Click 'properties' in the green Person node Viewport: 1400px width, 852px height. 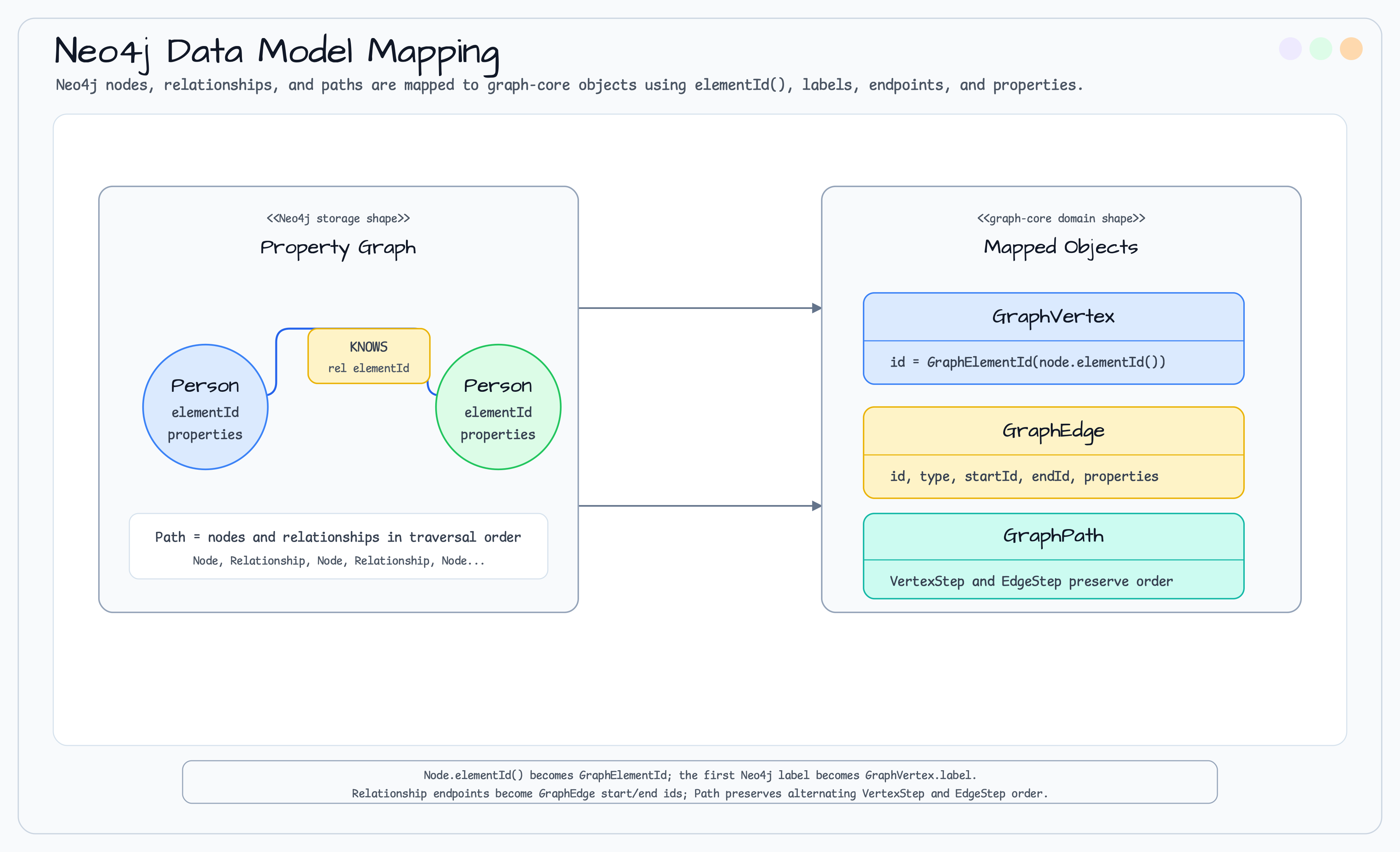coord(498,435)
